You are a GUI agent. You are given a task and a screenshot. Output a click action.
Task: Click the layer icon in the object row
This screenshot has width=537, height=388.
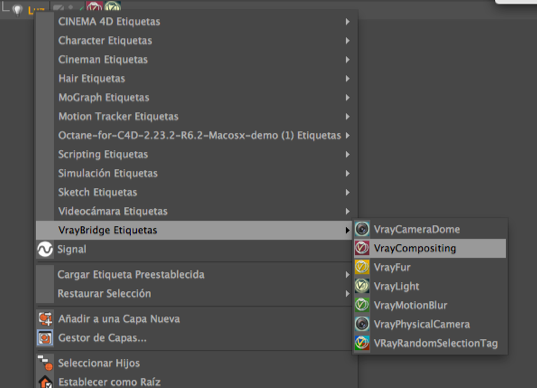coord(58,8)
